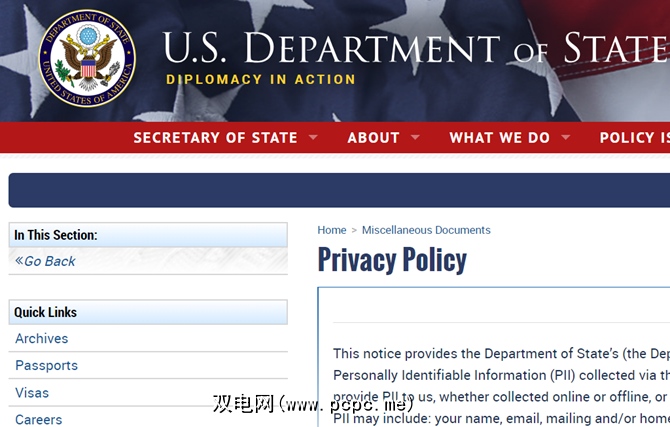Screen dimensions: 670x427
Task: Expand the arrow beside Secretary of State
Action: coord(313,138)
